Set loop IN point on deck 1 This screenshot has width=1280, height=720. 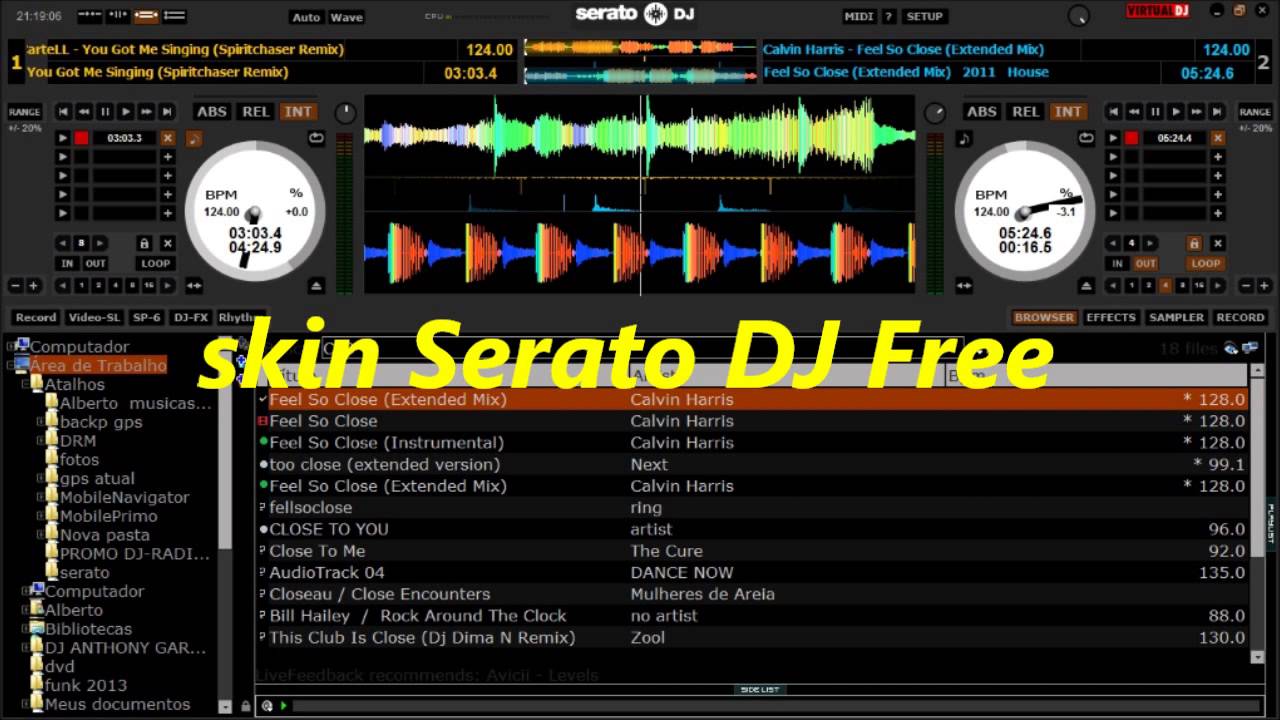click(67, 264)
